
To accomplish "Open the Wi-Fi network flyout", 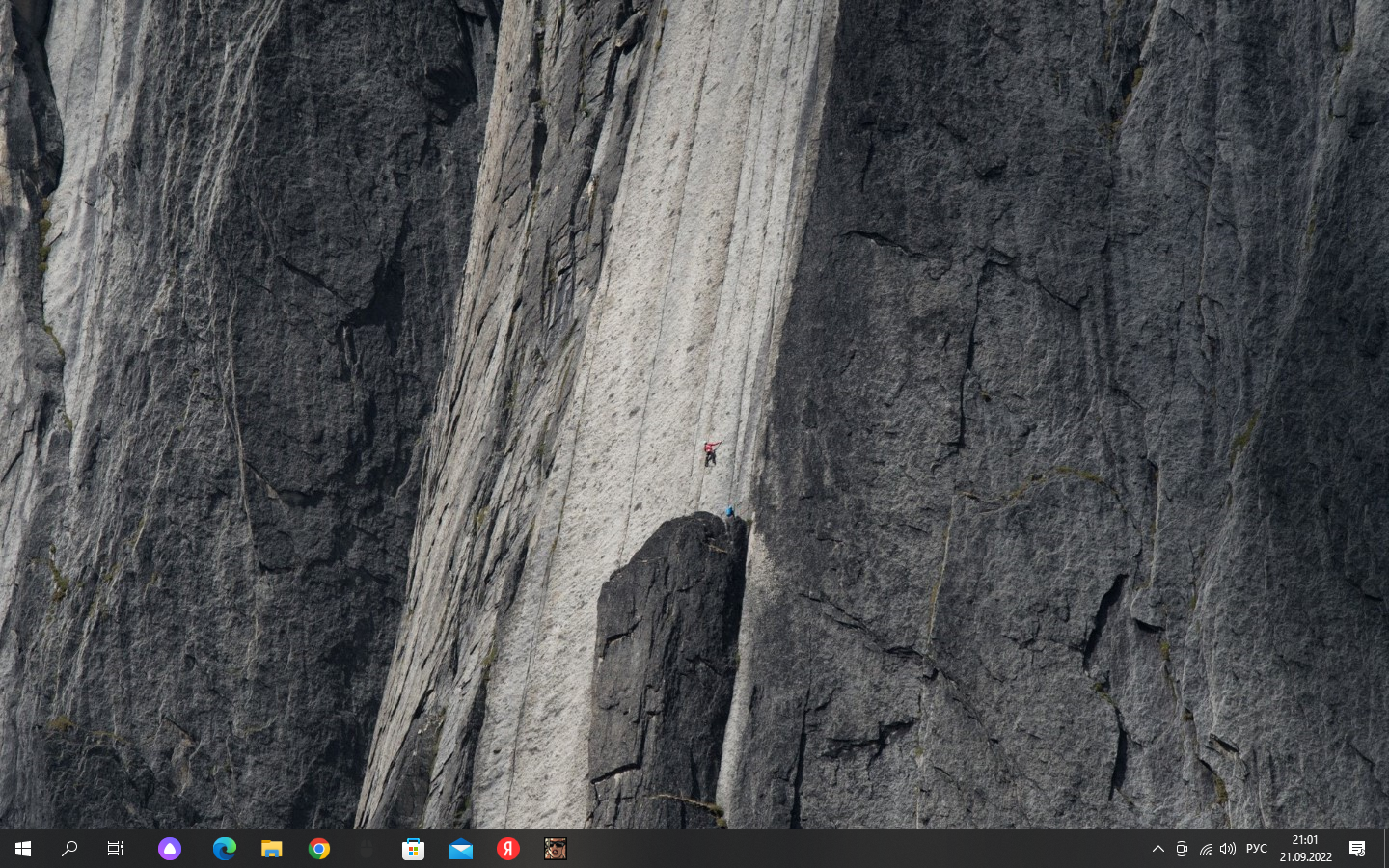I will click(x=1205, y=849).
